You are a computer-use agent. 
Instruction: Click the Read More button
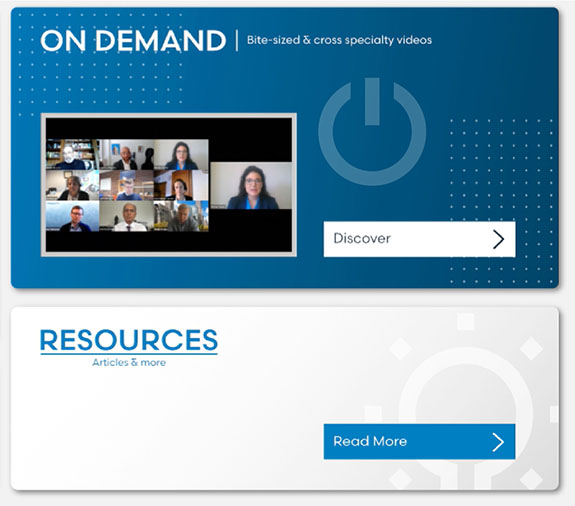419,441
